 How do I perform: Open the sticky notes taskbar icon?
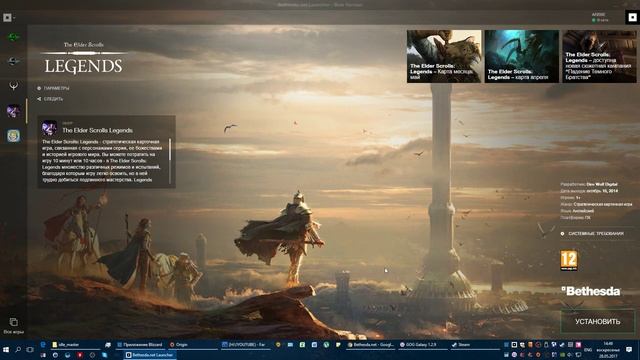click(x=338, y=345)
